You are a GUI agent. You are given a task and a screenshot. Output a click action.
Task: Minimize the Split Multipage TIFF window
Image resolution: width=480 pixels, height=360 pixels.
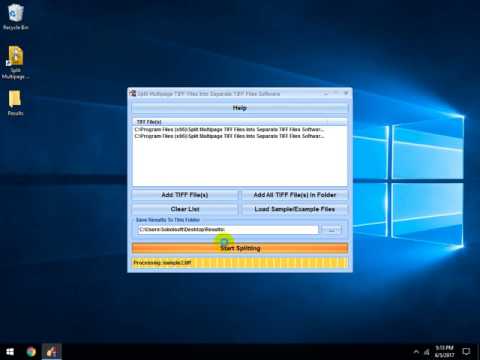[326, 94]
